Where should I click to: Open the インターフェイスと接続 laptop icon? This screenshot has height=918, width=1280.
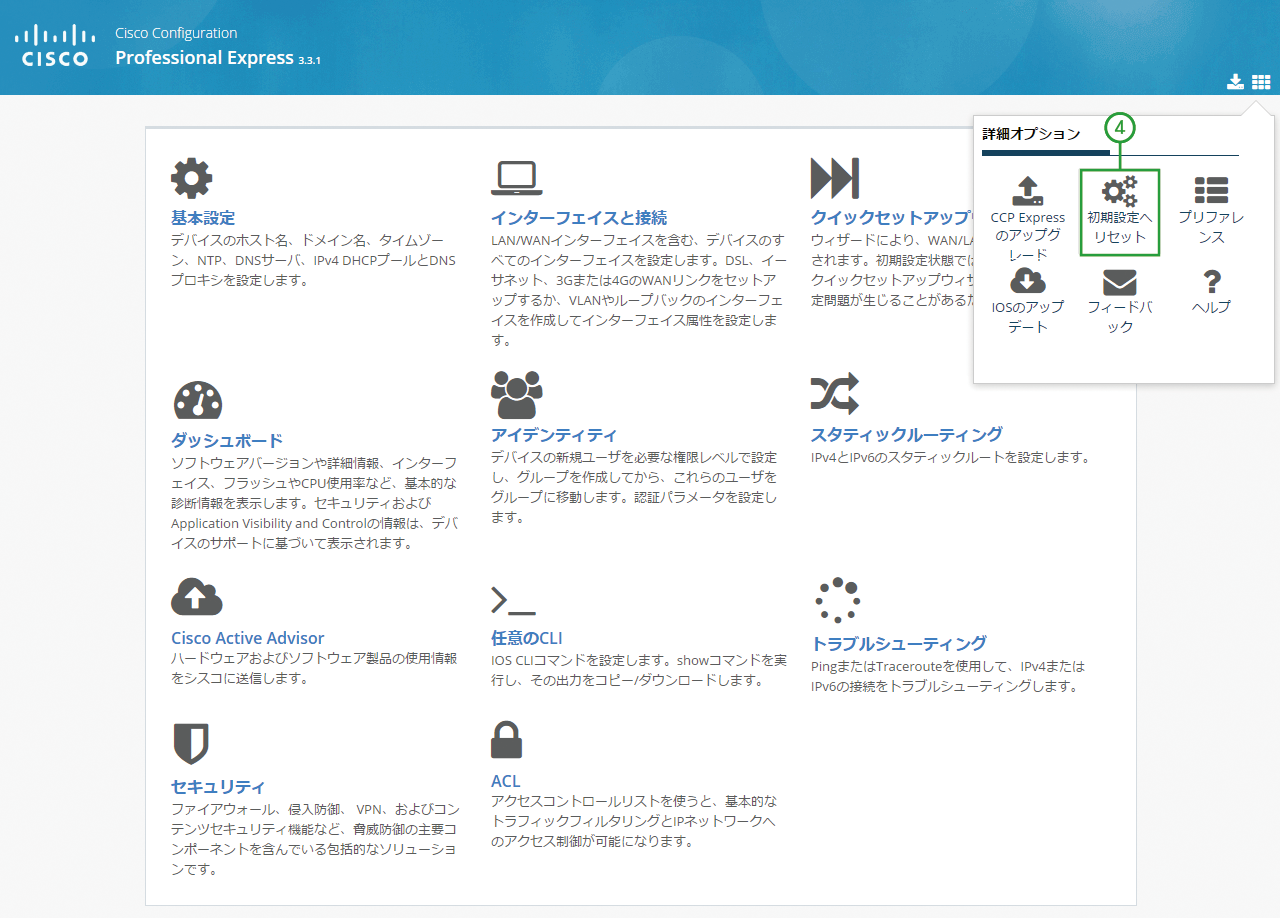click(x=516, y=178)
